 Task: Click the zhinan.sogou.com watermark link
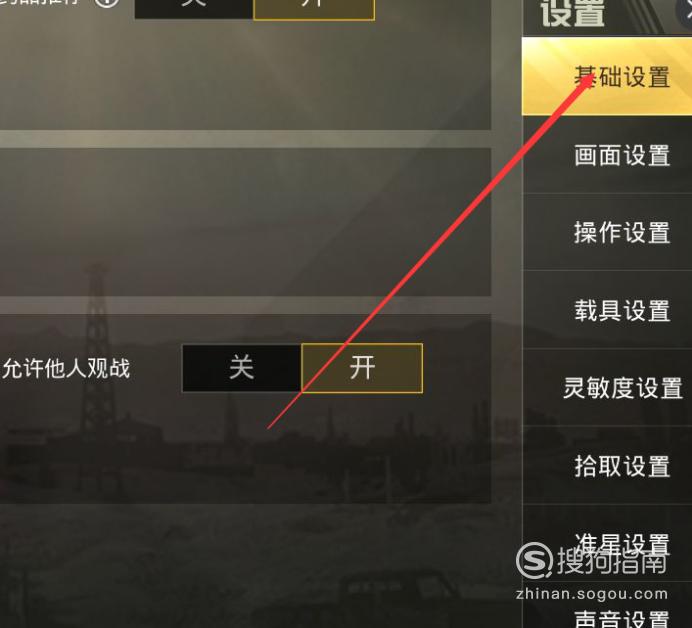591,594
